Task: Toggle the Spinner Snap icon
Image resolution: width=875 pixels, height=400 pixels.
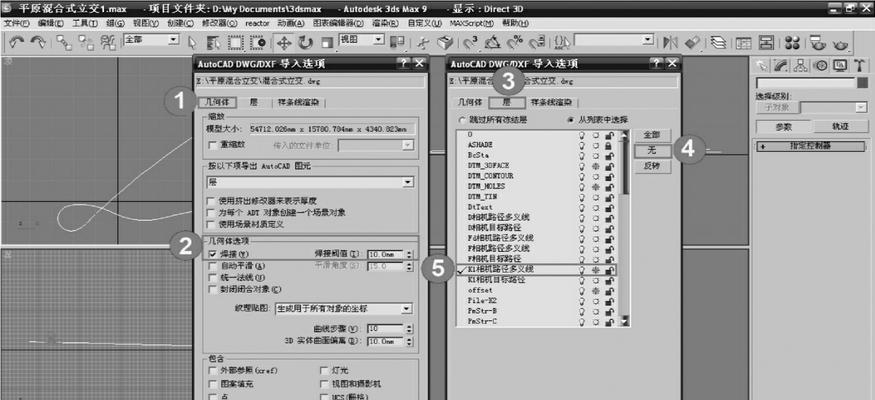Action: coord(536,43)
